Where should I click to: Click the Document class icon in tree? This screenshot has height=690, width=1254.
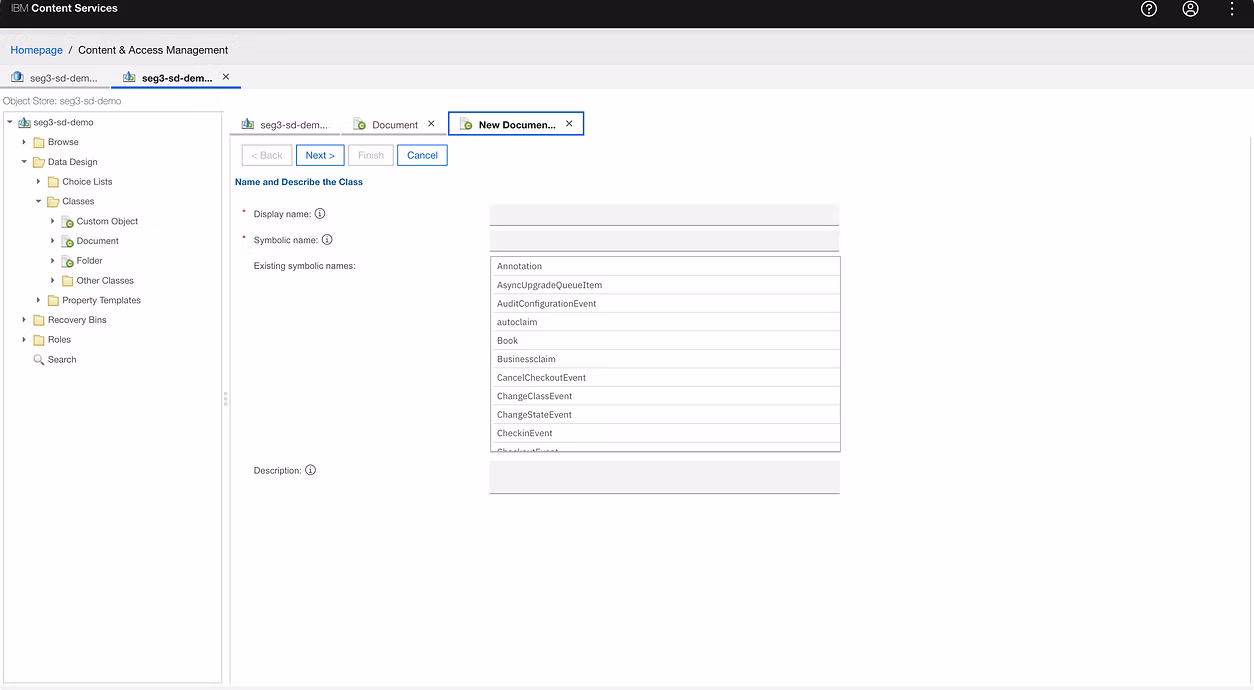pos(68,241)
